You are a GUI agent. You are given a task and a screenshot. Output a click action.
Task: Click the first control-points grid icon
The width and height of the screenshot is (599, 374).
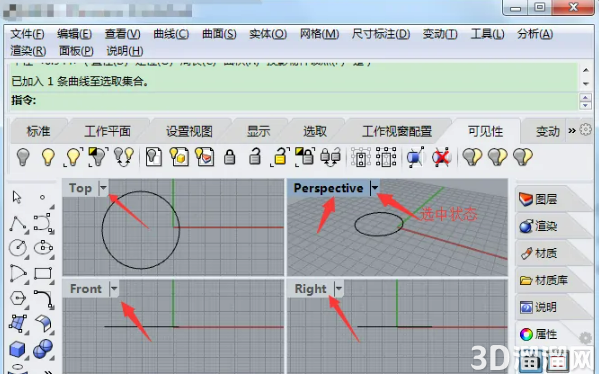(x=361, y=157)
